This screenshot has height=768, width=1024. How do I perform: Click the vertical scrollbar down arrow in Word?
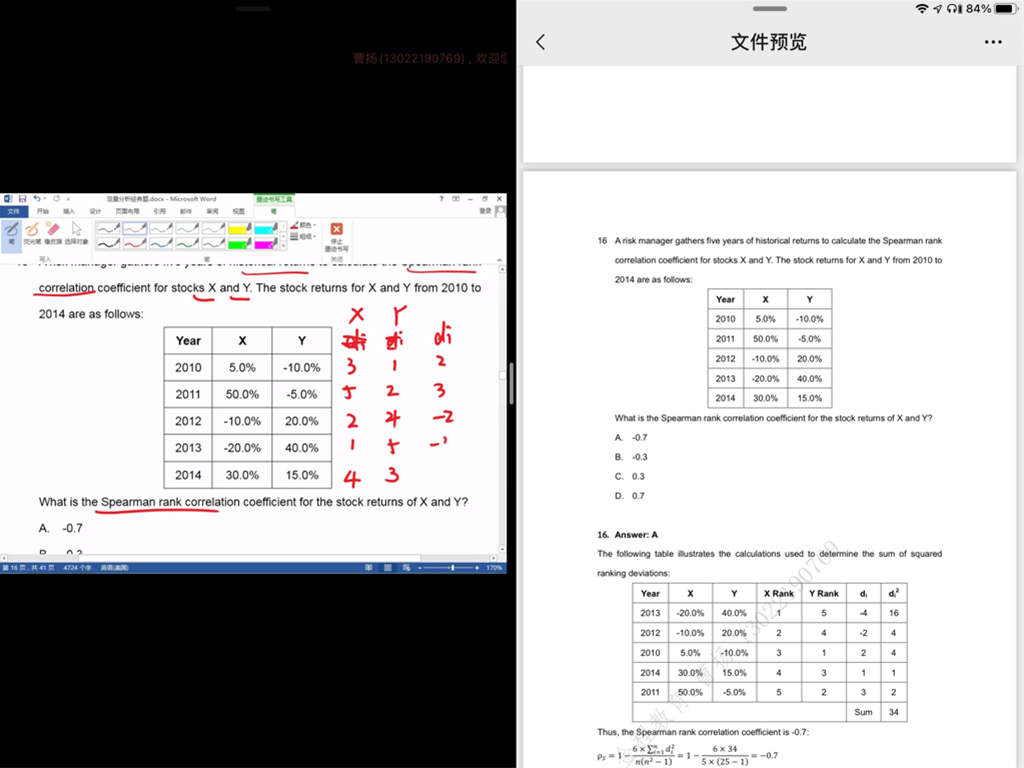[x=502, y=550]
